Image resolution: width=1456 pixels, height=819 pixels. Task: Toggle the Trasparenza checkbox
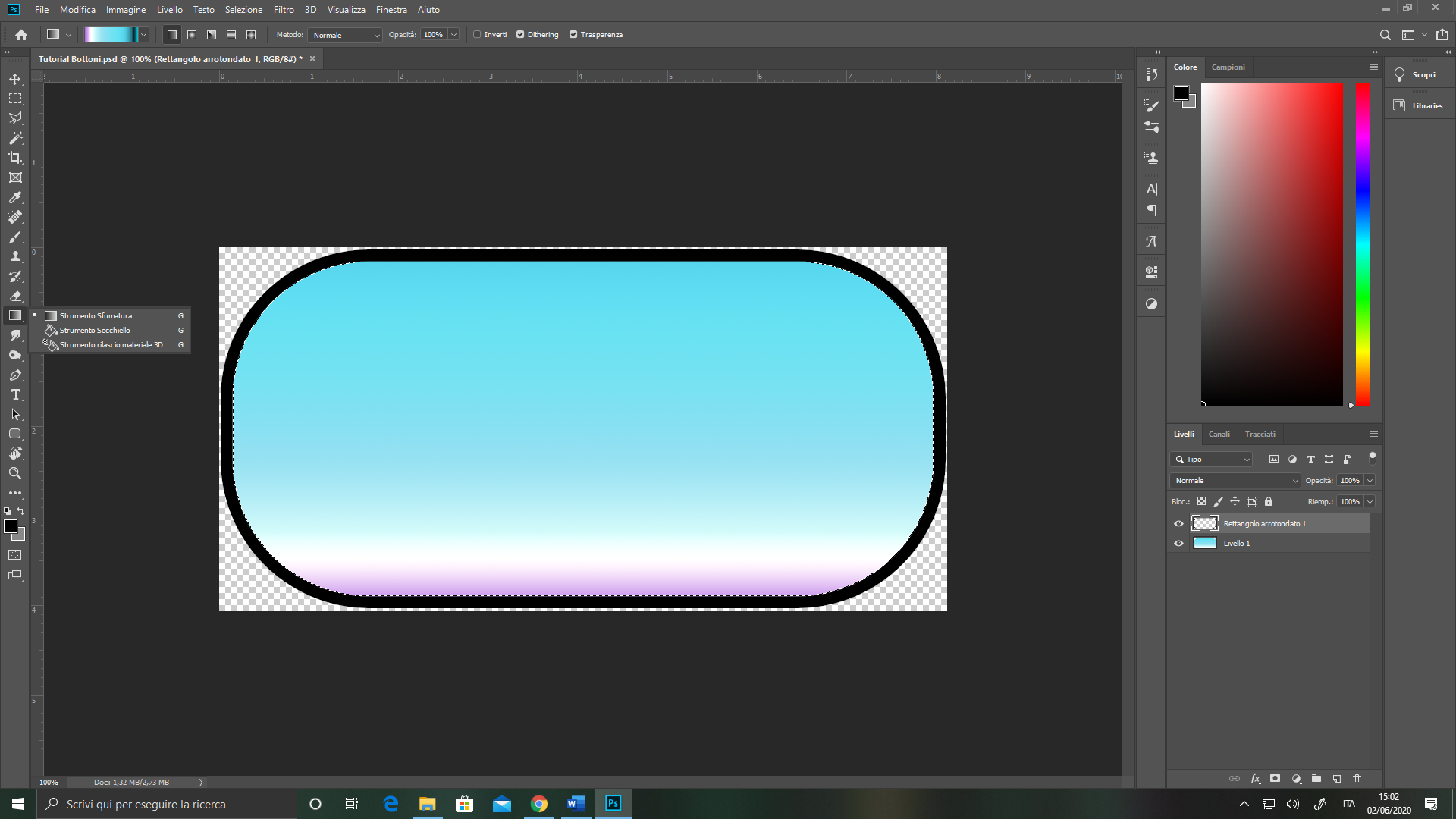573,35
